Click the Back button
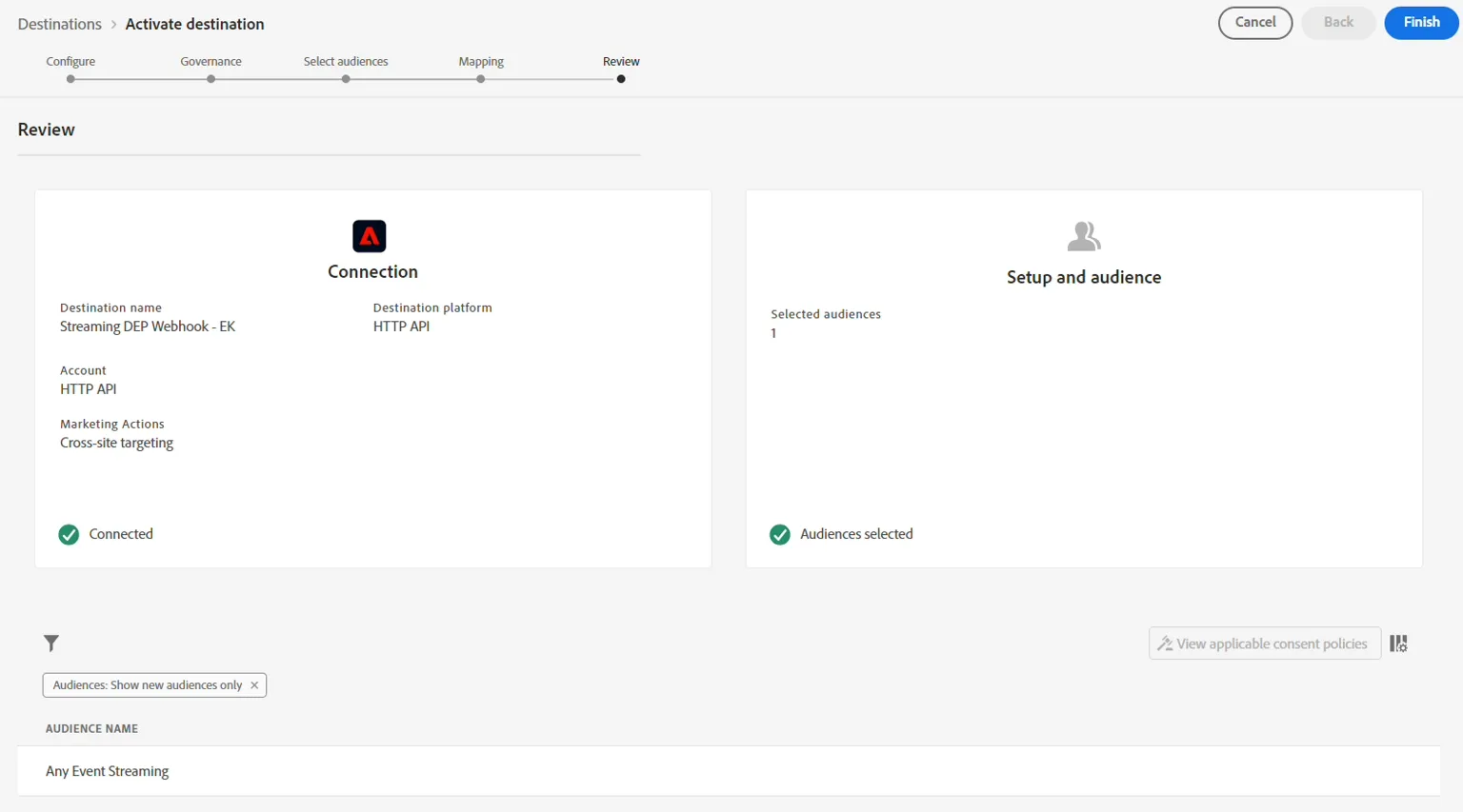 tap(1338, 23)
